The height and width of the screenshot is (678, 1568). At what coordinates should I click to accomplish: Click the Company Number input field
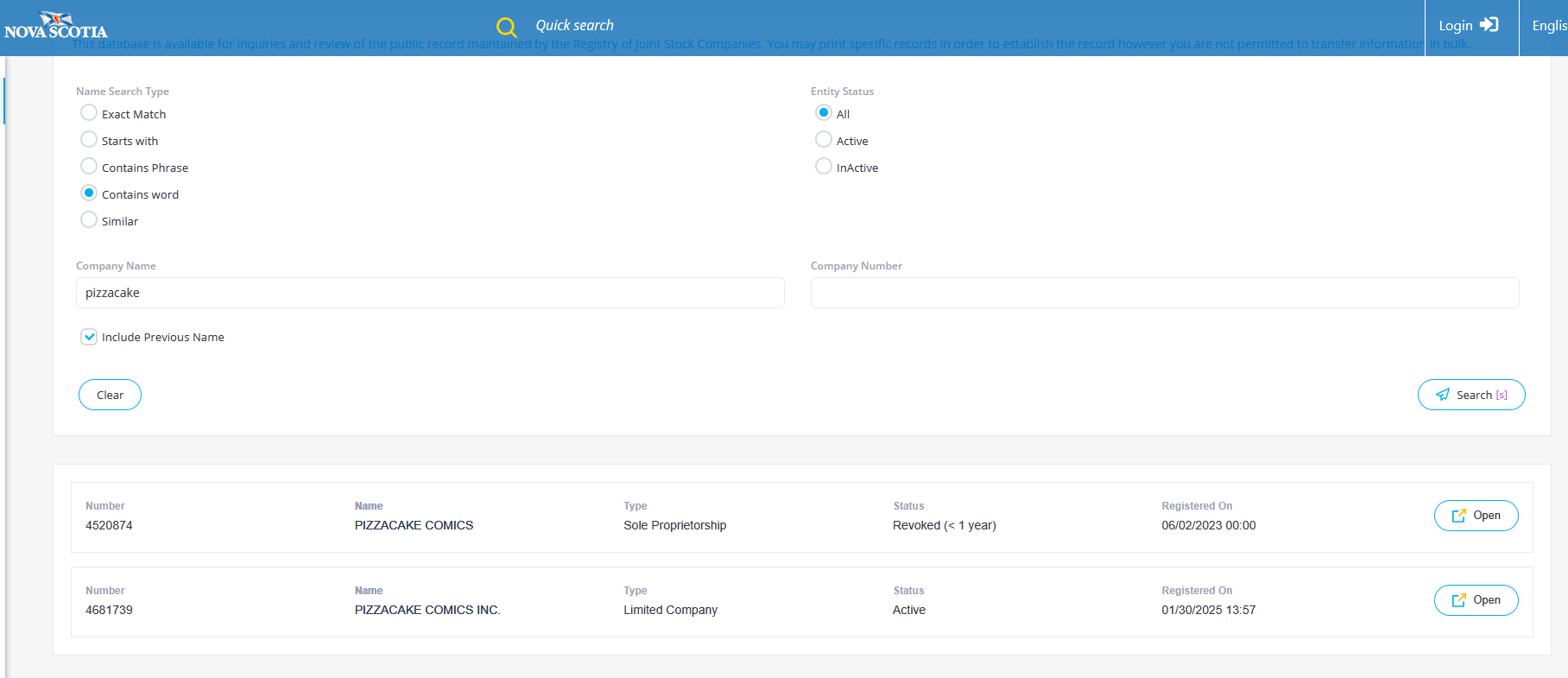[x=1165, y=293]
